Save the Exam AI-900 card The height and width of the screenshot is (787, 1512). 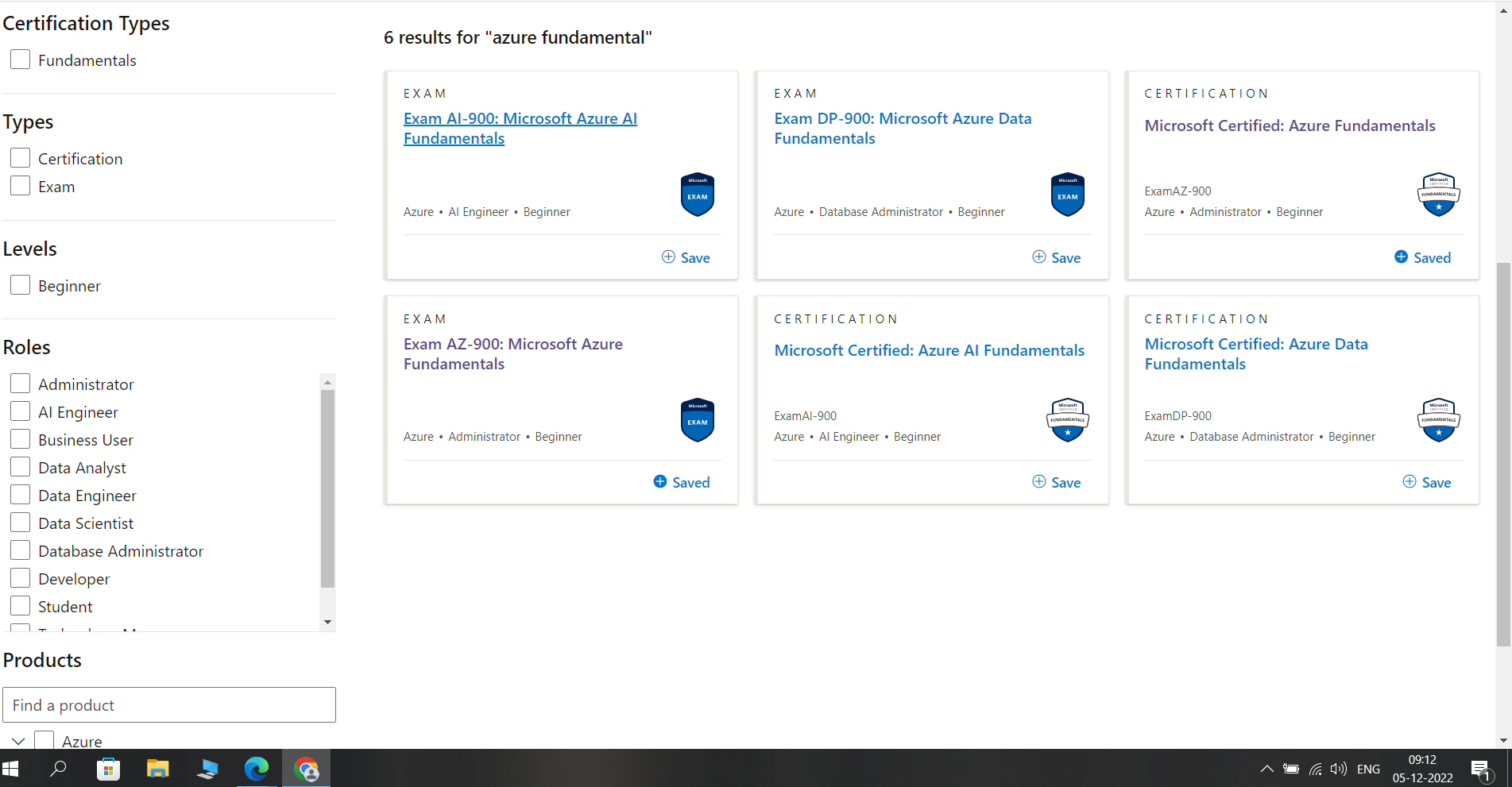(686, 257)
